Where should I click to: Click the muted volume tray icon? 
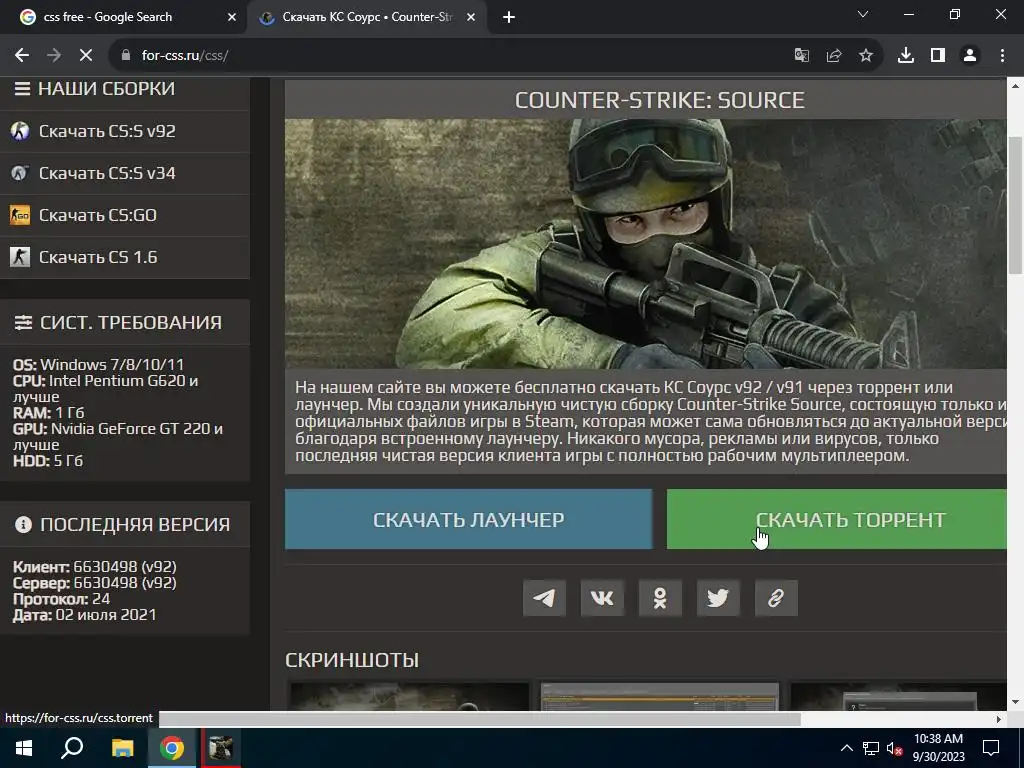pyautogui.click(x=894, y=748)
